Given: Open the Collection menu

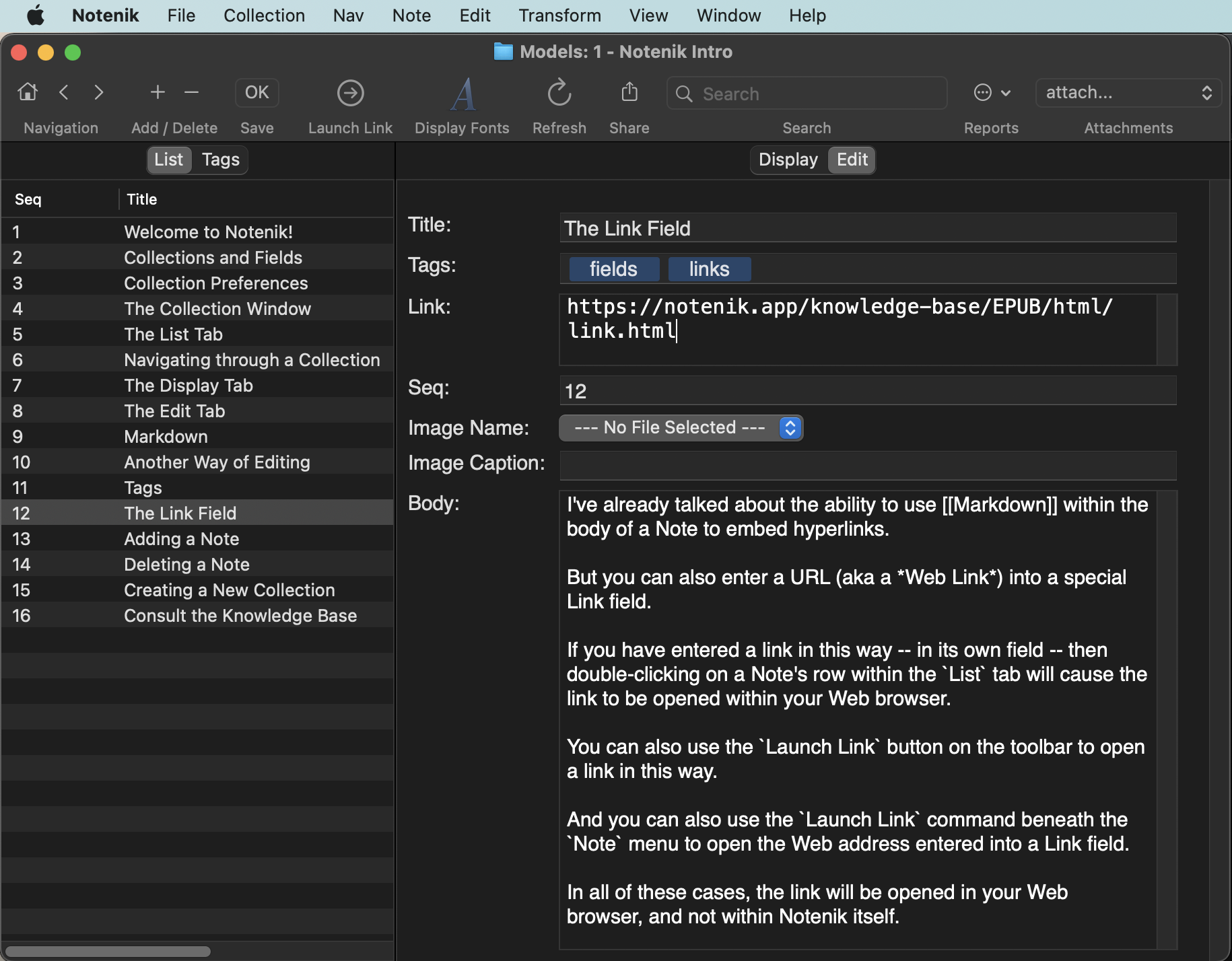Looking at the screenshot, I should pos(264,15).
